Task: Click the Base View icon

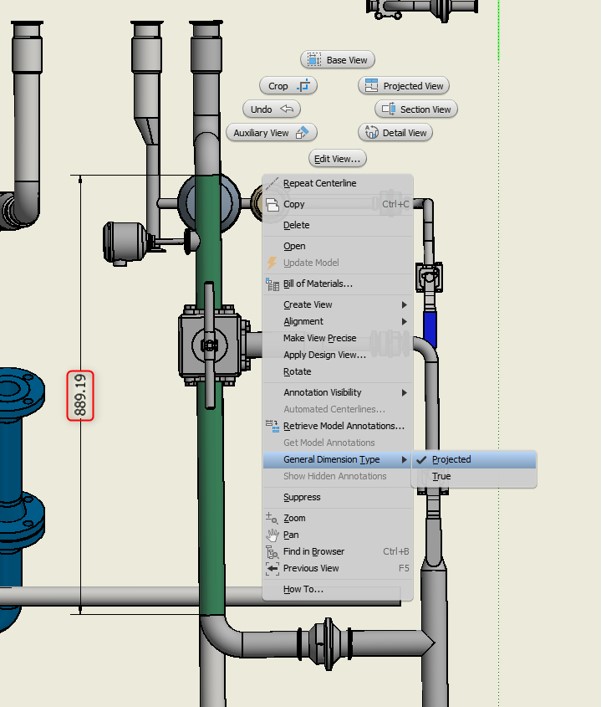Action: [x=314, y=60]
